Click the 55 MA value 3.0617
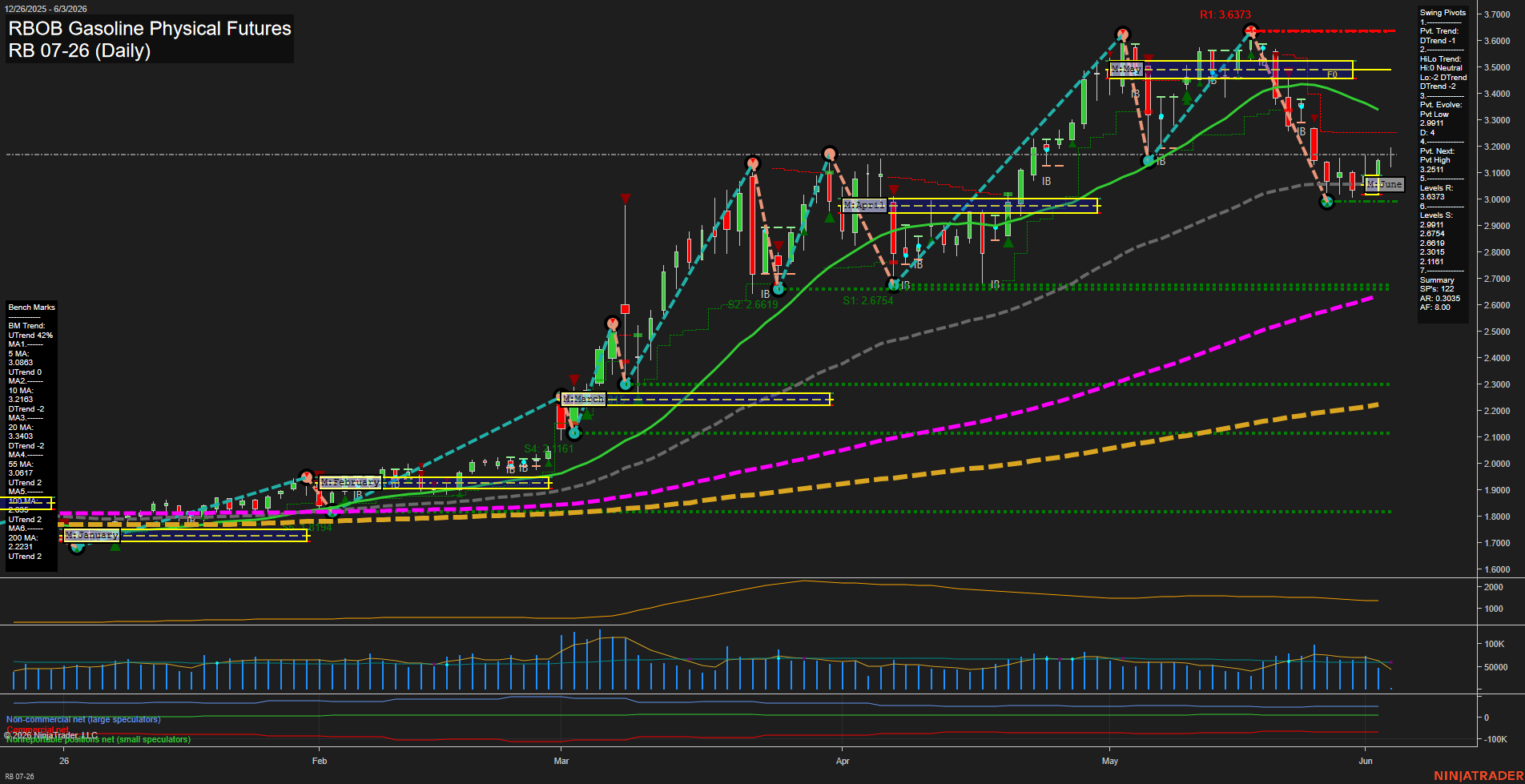 point(21,473)
